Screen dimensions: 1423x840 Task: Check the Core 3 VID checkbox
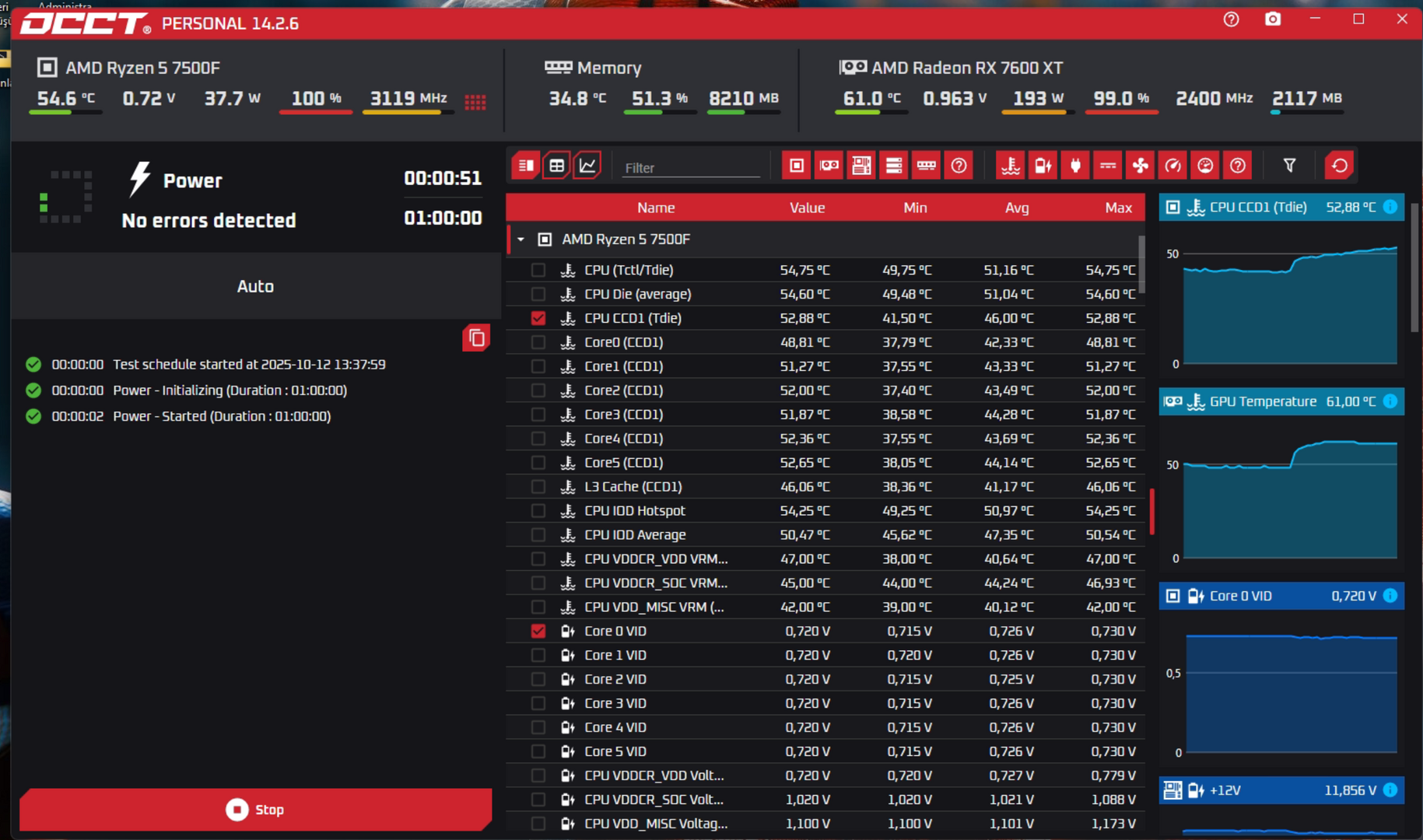coord(538,703)
